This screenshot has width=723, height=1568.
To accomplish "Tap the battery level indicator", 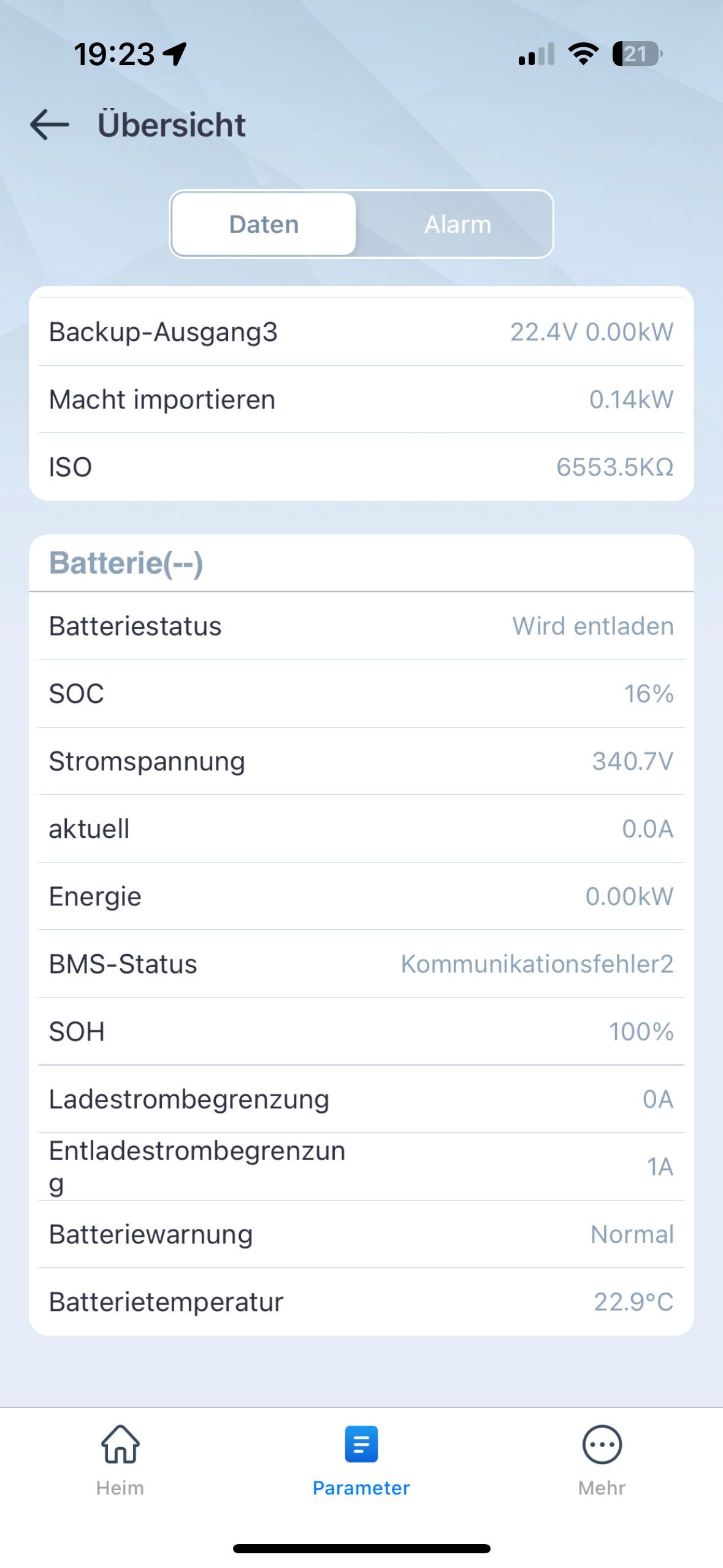I will click(x=637, y=54).
